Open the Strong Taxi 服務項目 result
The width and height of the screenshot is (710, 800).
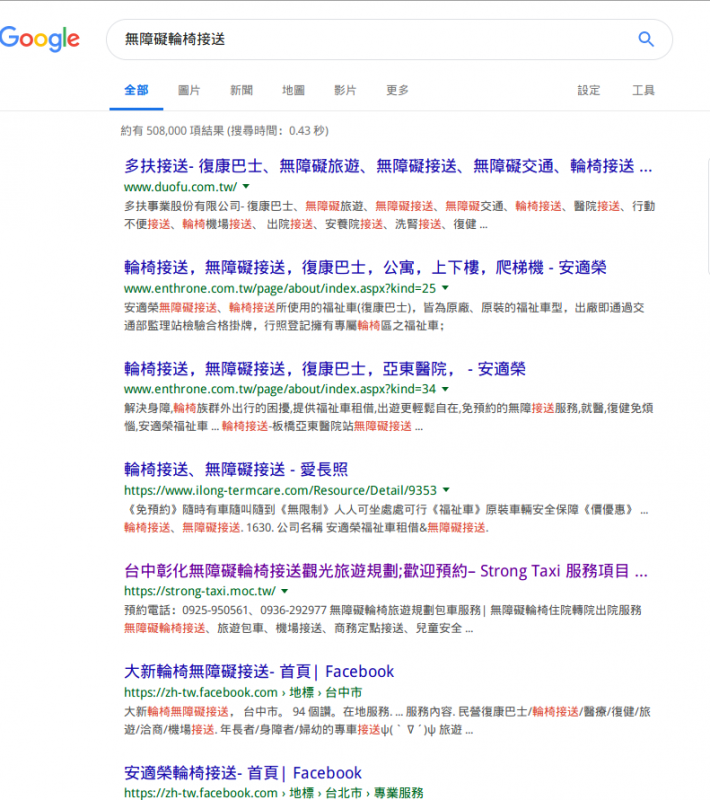coord(386,570)
